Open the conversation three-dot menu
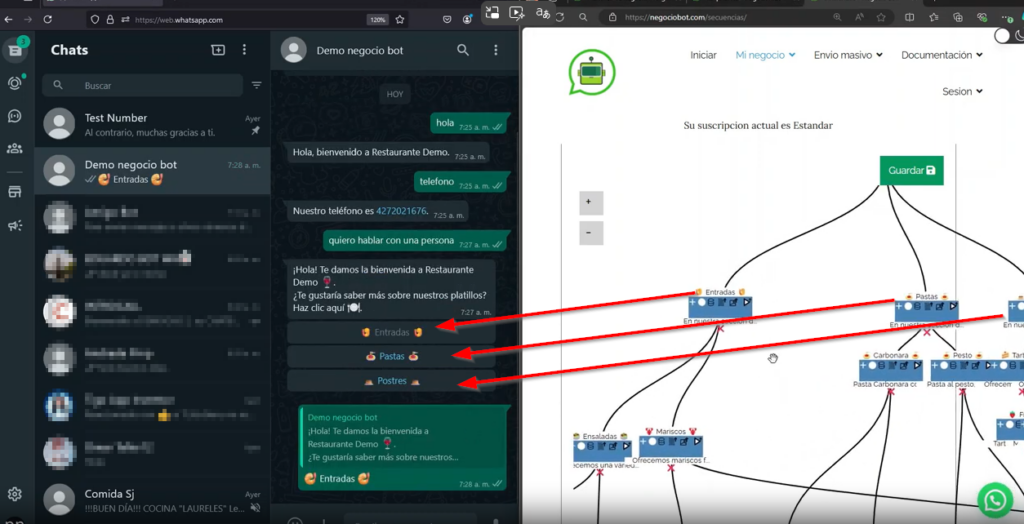 click(496, 50)
